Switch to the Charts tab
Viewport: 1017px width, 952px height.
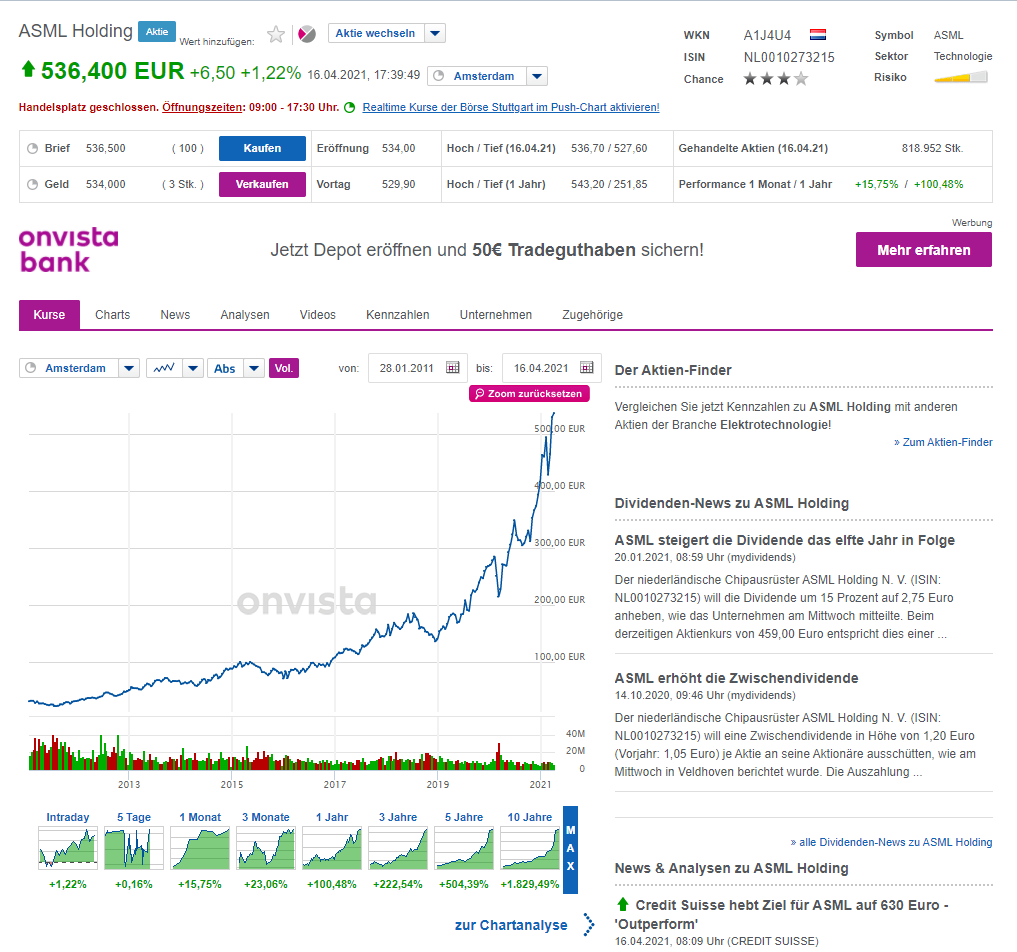112,315
